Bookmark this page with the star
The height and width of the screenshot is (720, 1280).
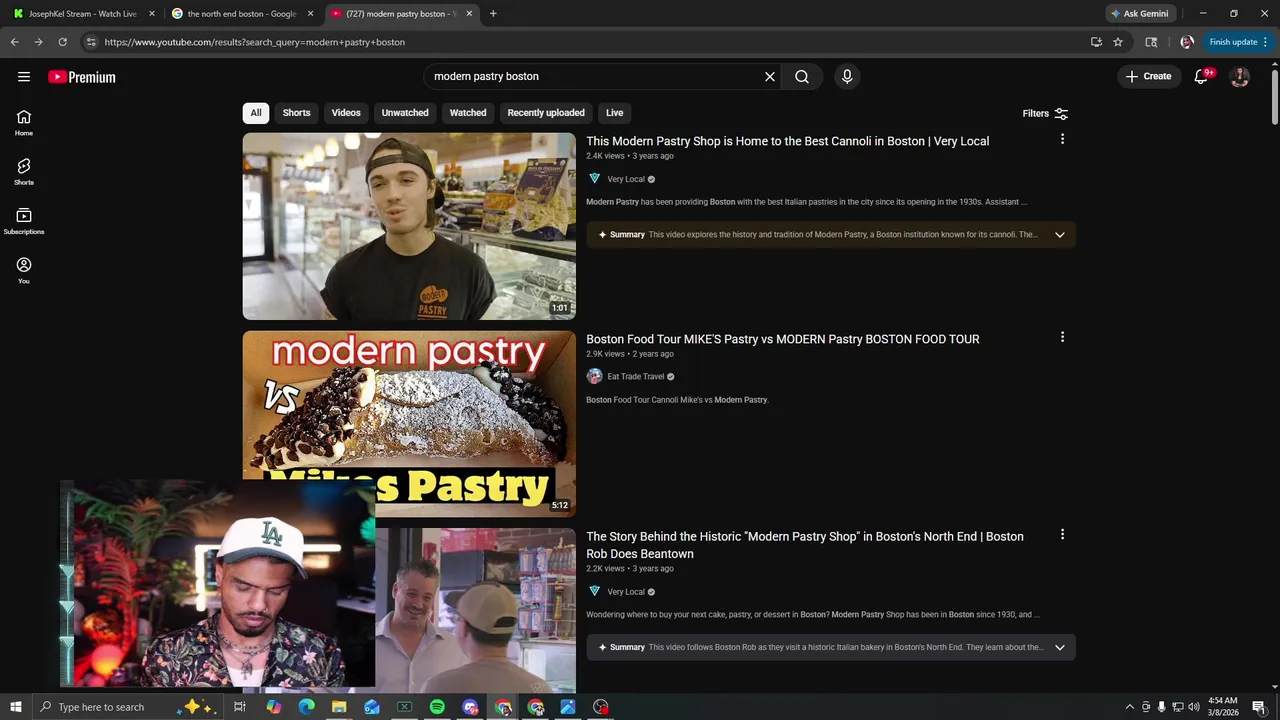click(1118, 42)
